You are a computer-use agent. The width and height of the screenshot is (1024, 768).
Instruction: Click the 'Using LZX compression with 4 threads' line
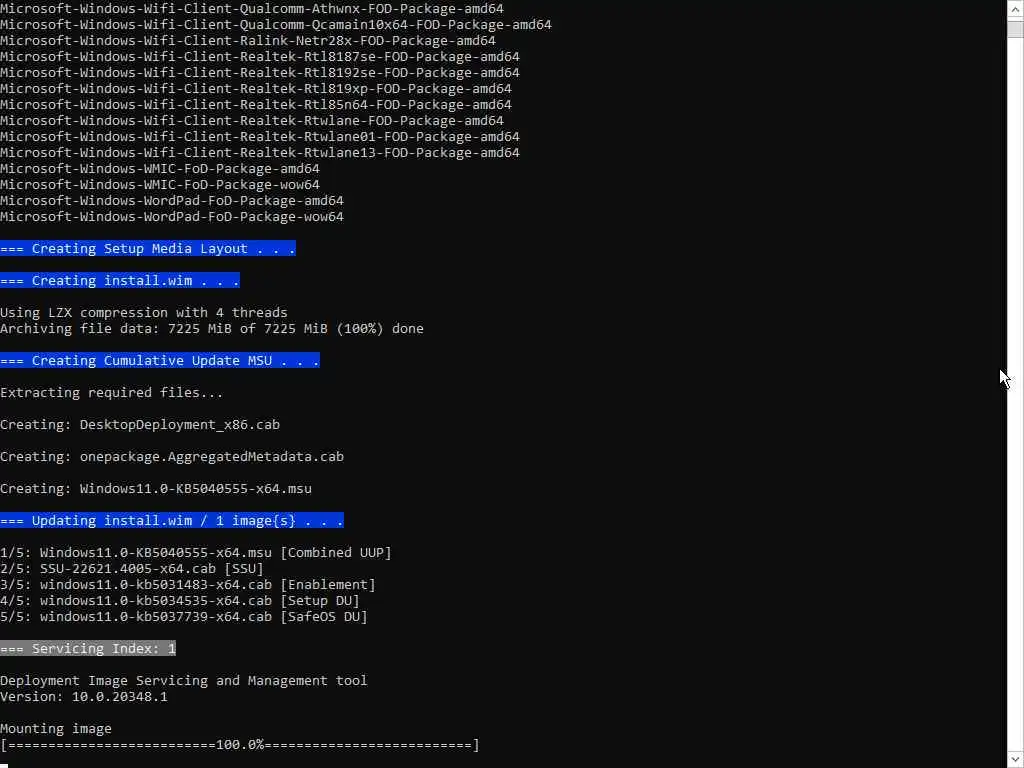(144, 312)
